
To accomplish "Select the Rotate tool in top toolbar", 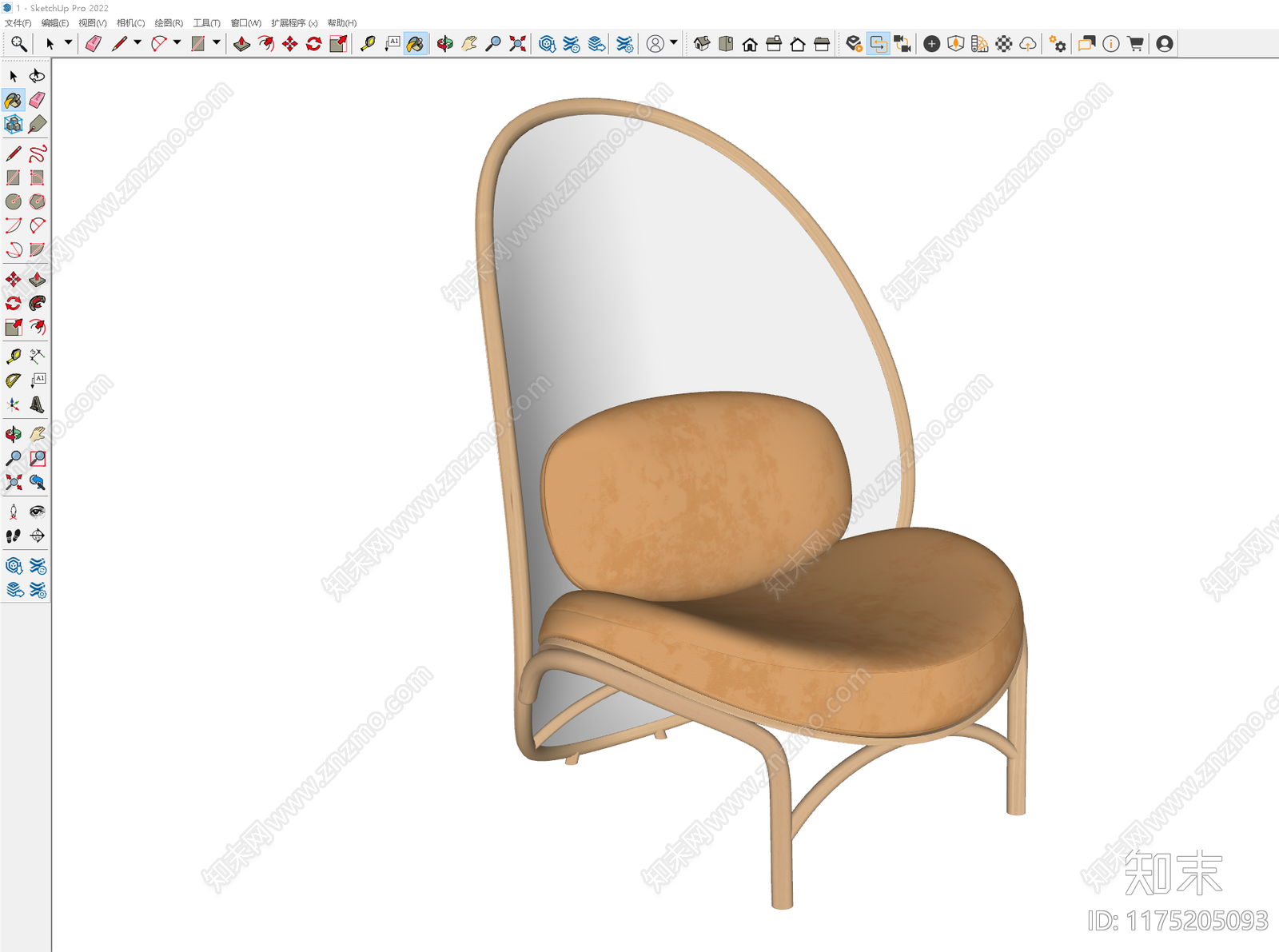I will (x=314, y=44).
